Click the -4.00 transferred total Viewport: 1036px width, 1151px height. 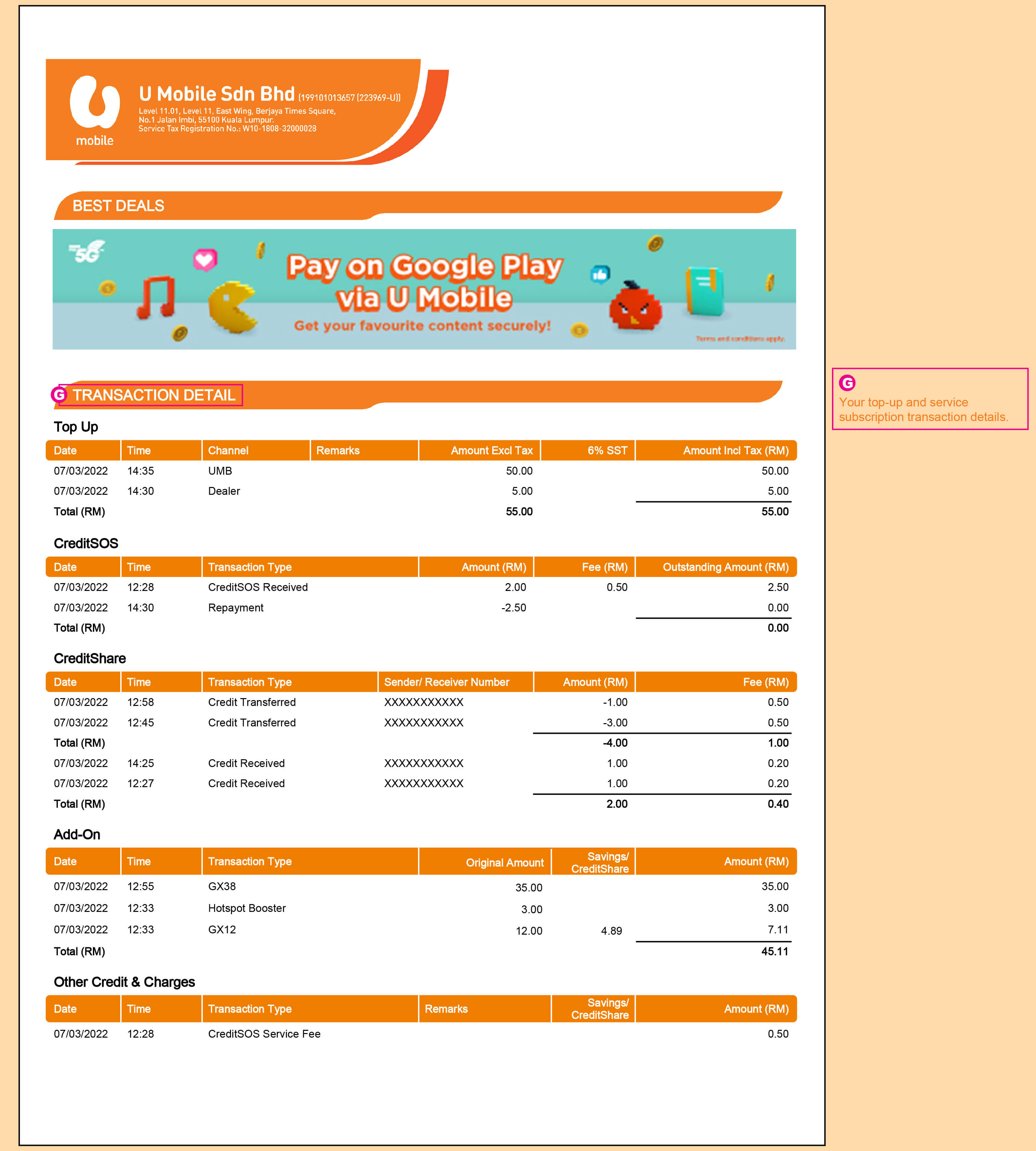click(x=615, y=743)
